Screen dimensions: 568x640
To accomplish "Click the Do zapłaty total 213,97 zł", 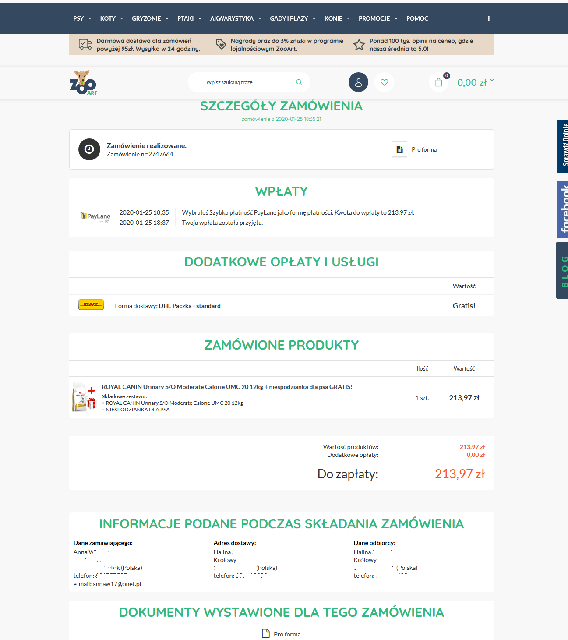I will coord(460,474).
